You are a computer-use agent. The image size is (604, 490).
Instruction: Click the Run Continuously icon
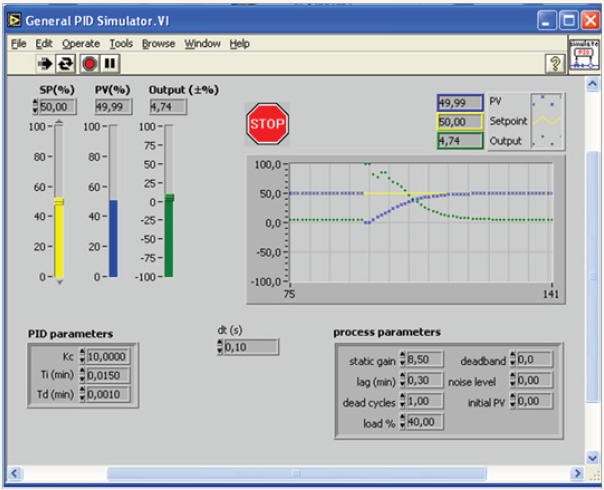point(66,63)
